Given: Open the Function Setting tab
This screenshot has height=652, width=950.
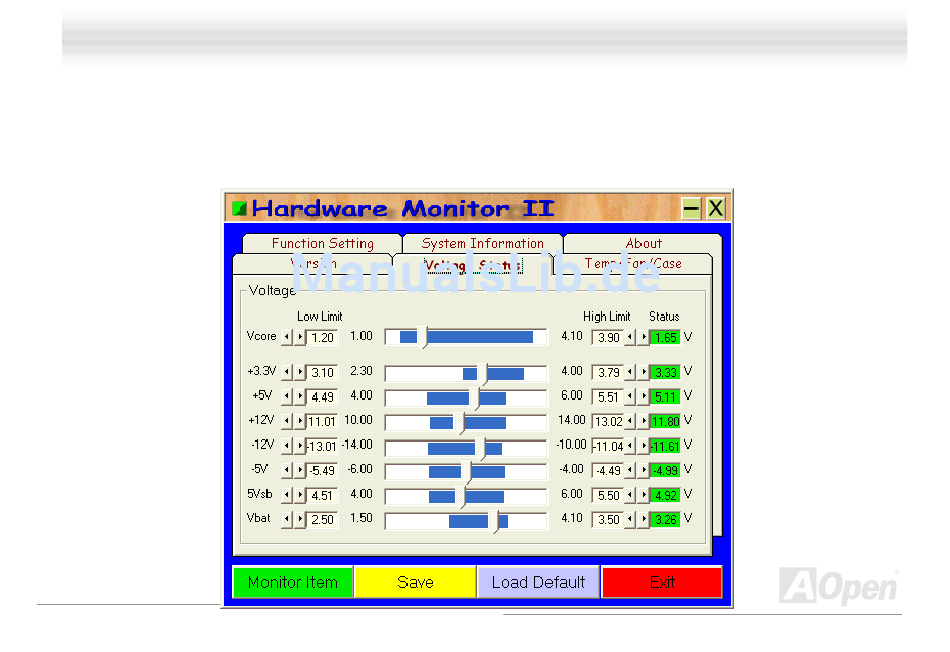Looking at the screenshot, I should [322, 244].
